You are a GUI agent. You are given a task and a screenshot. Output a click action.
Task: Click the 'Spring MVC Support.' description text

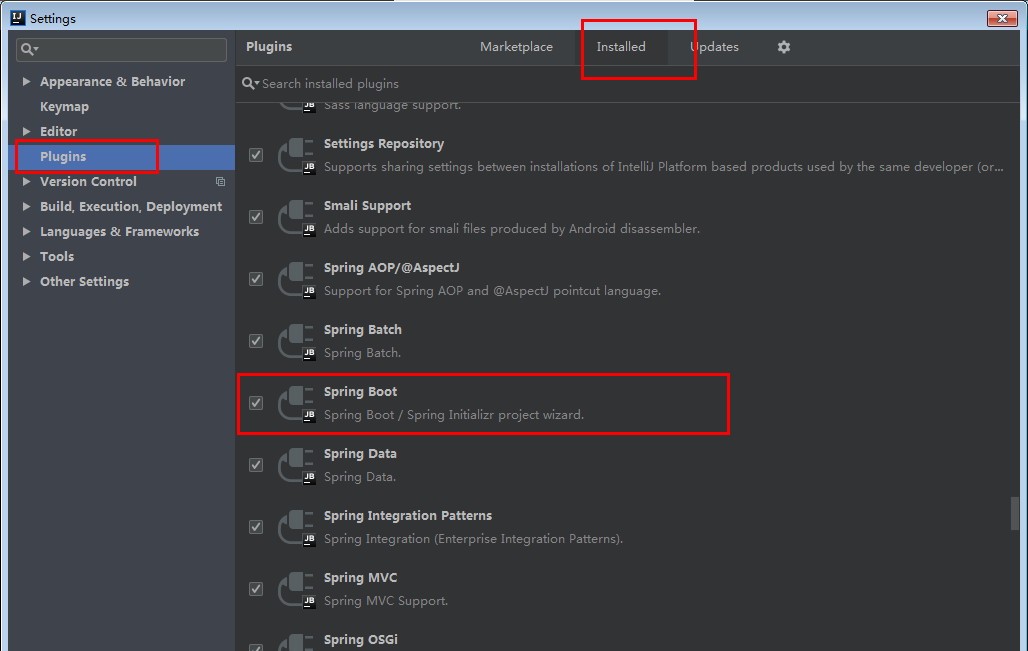pos(386,601)
